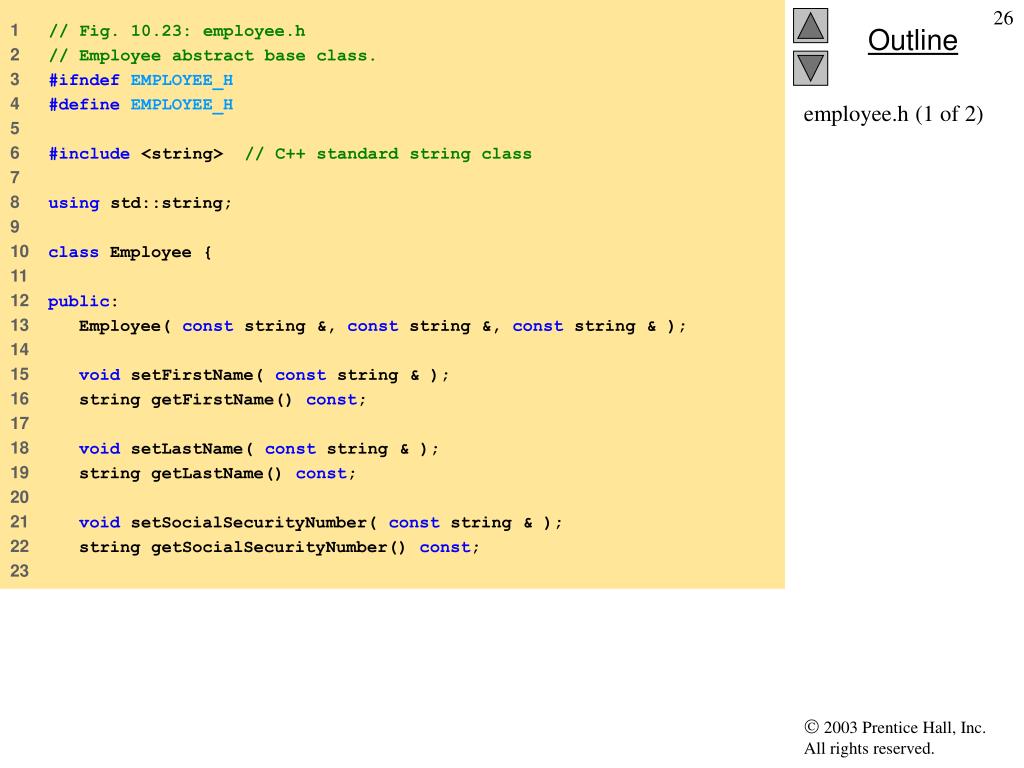This screenshot has height=768, width=1024.
Task: Open the Outline link
Action: (x=912, y=40)
